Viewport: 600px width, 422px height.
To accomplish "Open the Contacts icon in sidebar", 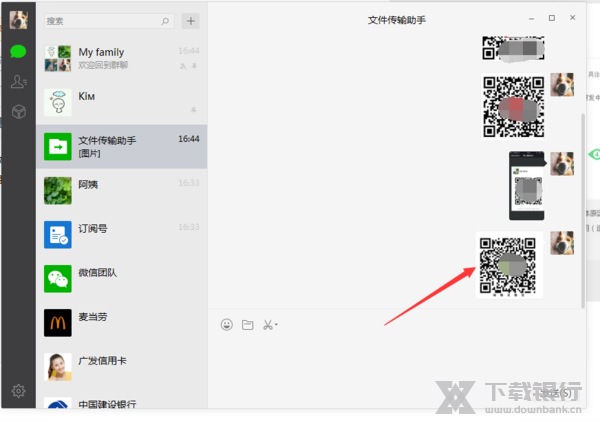I will click(18, 81).
